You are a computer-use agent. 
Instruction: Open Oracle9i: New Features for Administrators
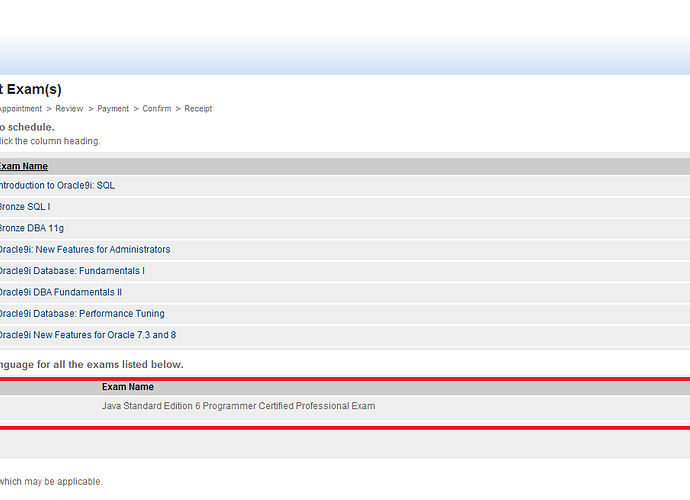84,250
